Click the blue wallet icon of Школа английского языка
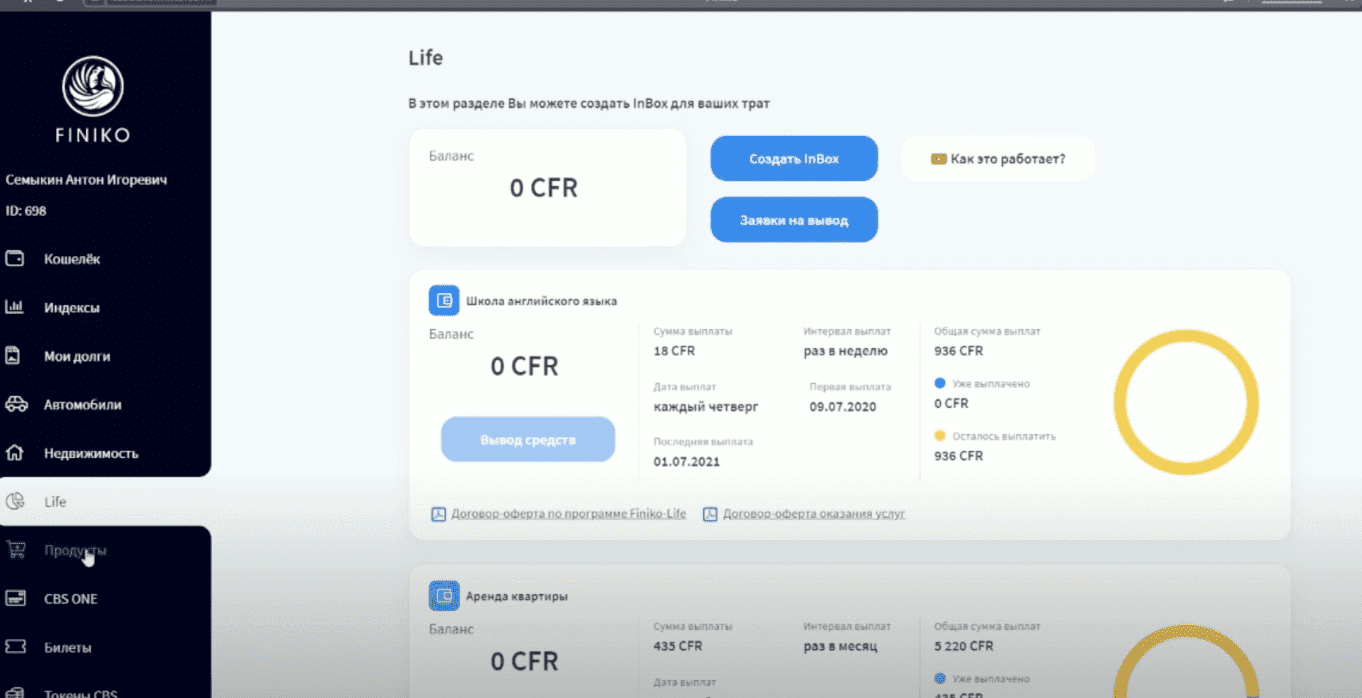1362x698 pixels. coord(444,300)
